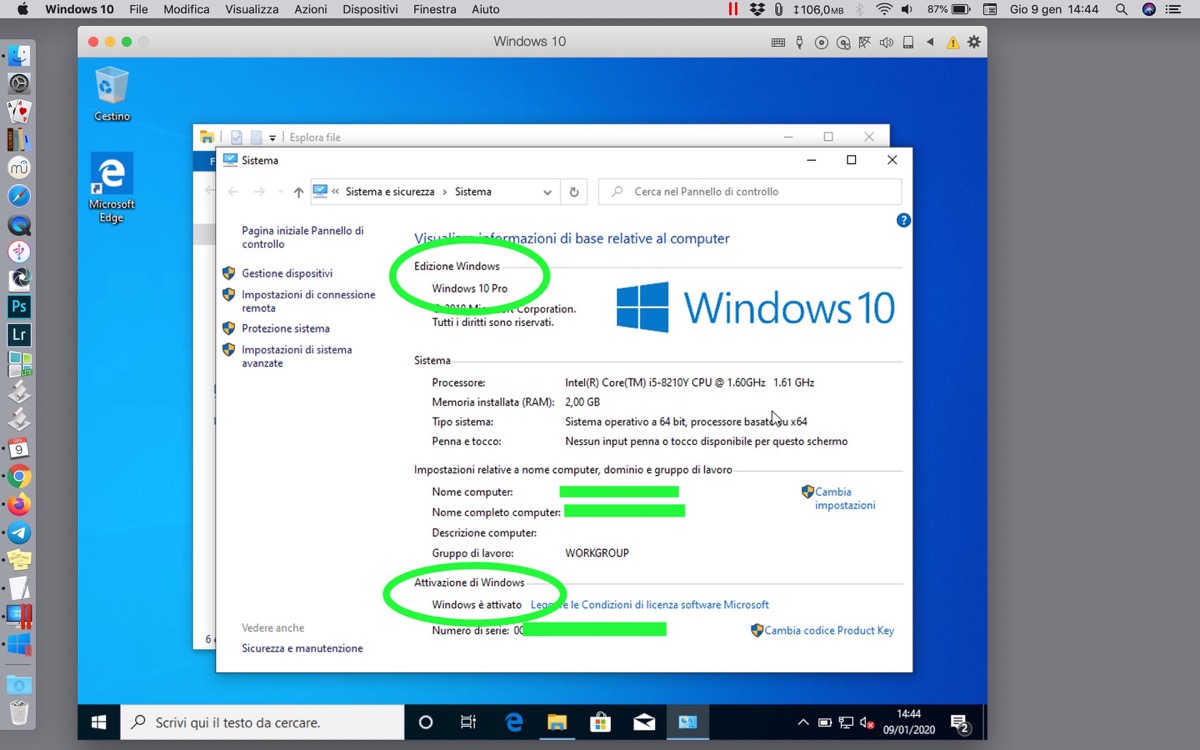
Task: Click the Parallels sound icon in title bar
Action: pos(886,42)
